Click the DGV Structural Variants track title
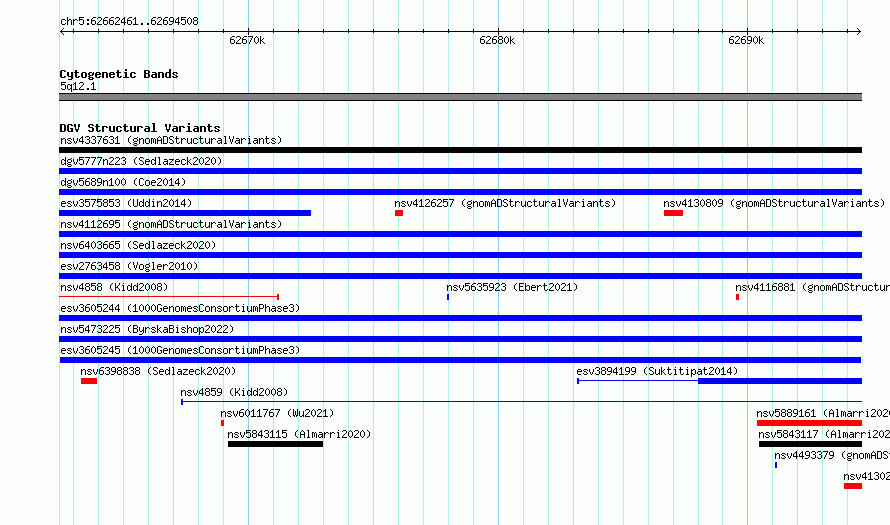This screenshot has width=890, height=525. (140, 128)
